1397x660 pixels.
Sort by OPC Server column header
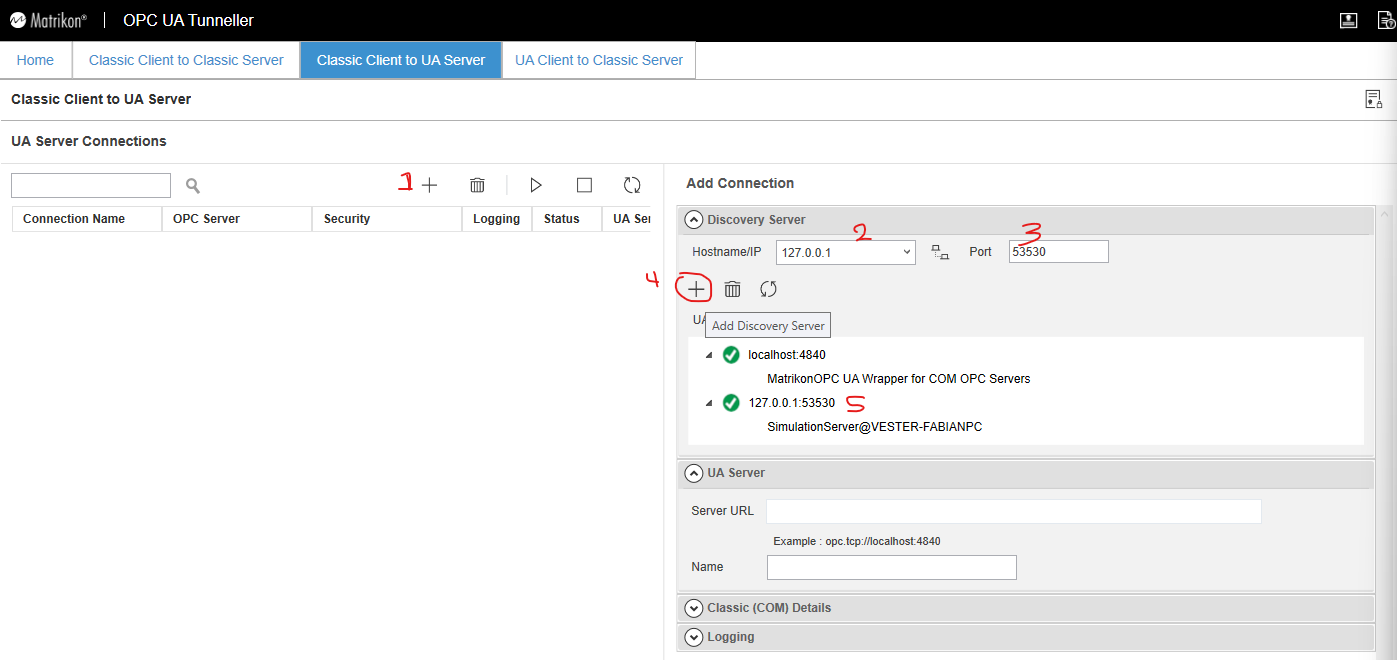pos(237,219)
